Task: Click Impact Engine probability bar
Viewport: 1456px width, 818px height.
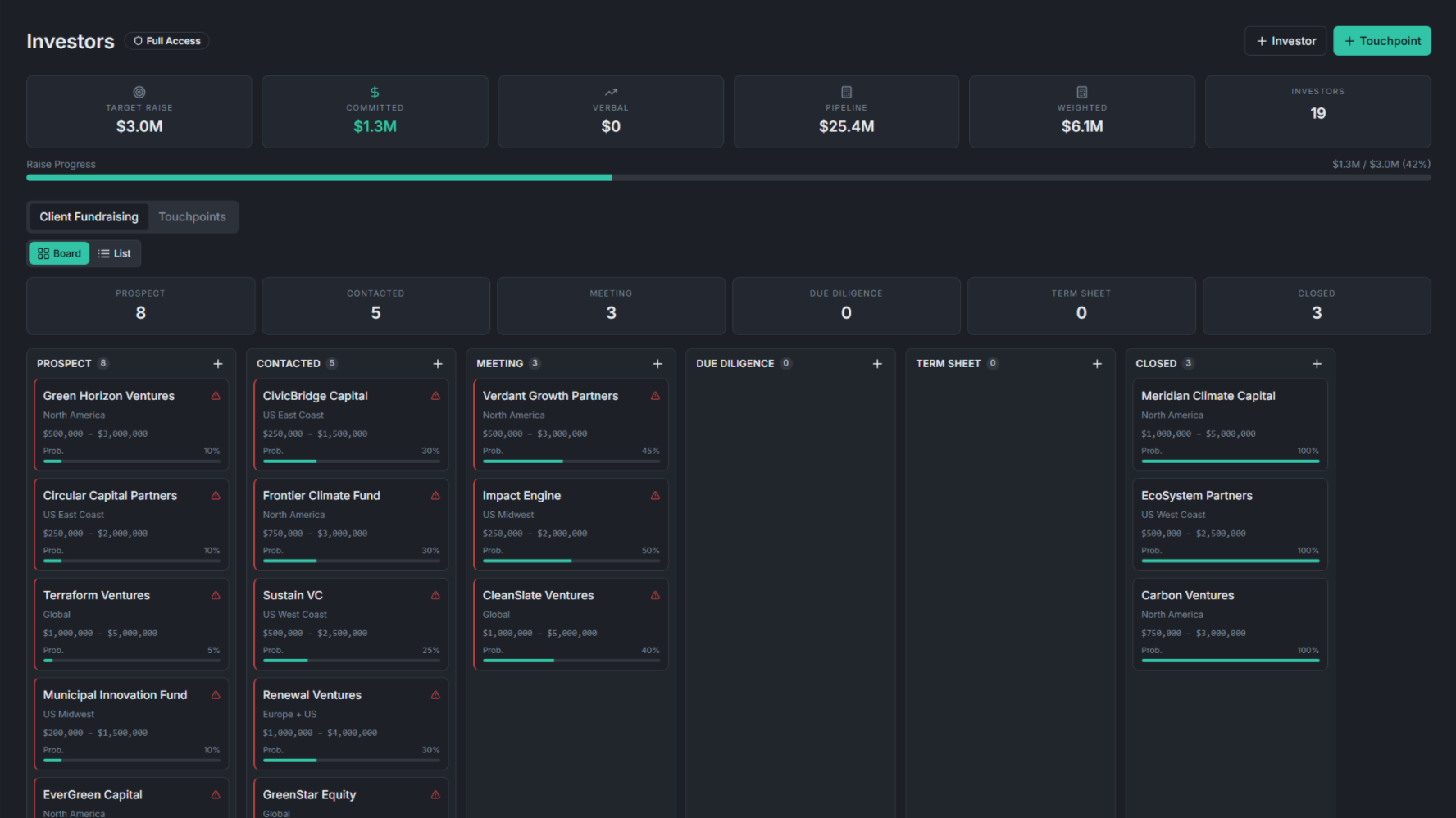Action: pos(571,561)
